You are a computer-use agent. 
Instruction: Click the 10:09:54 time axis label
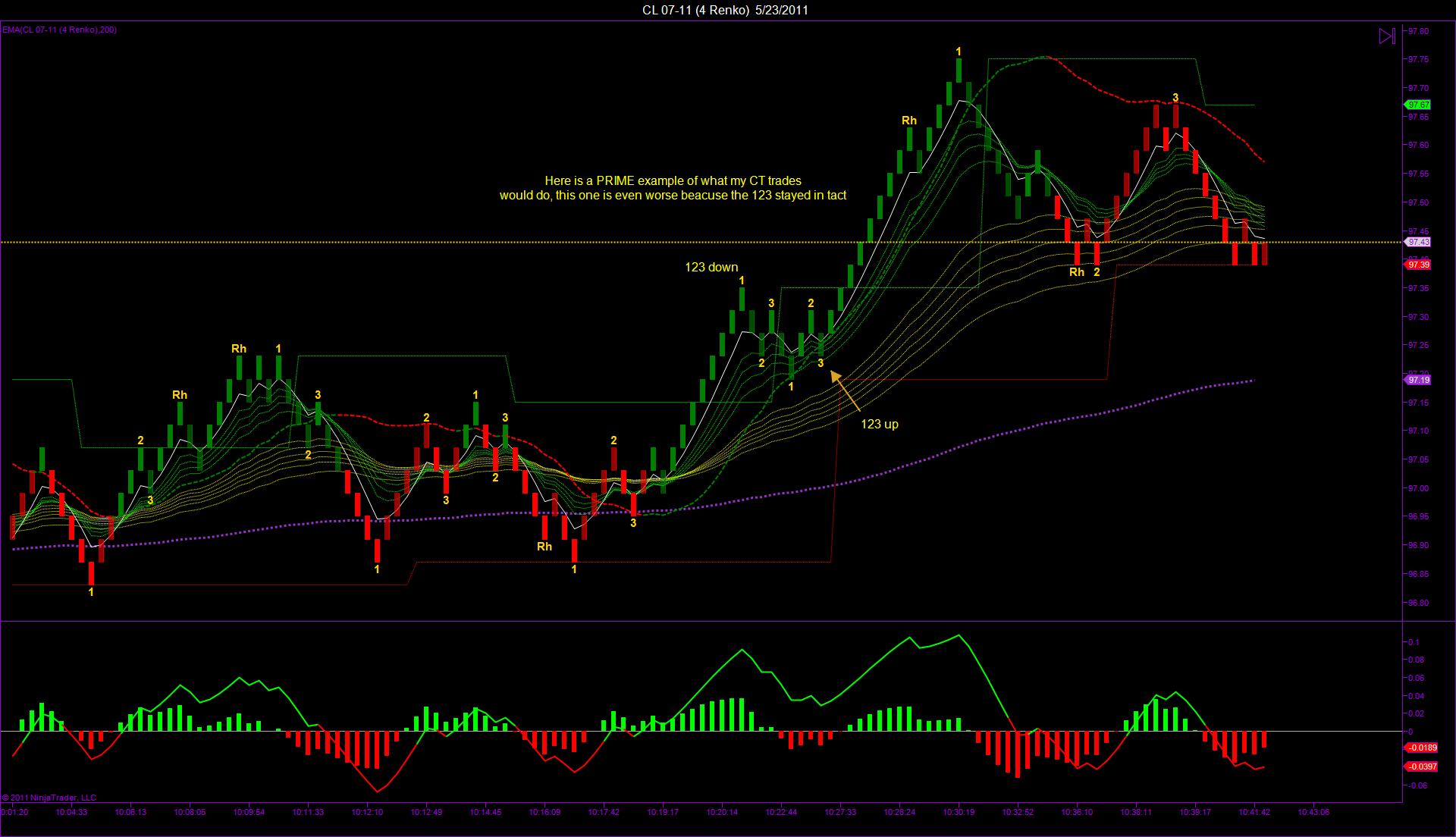coord(249,812)
